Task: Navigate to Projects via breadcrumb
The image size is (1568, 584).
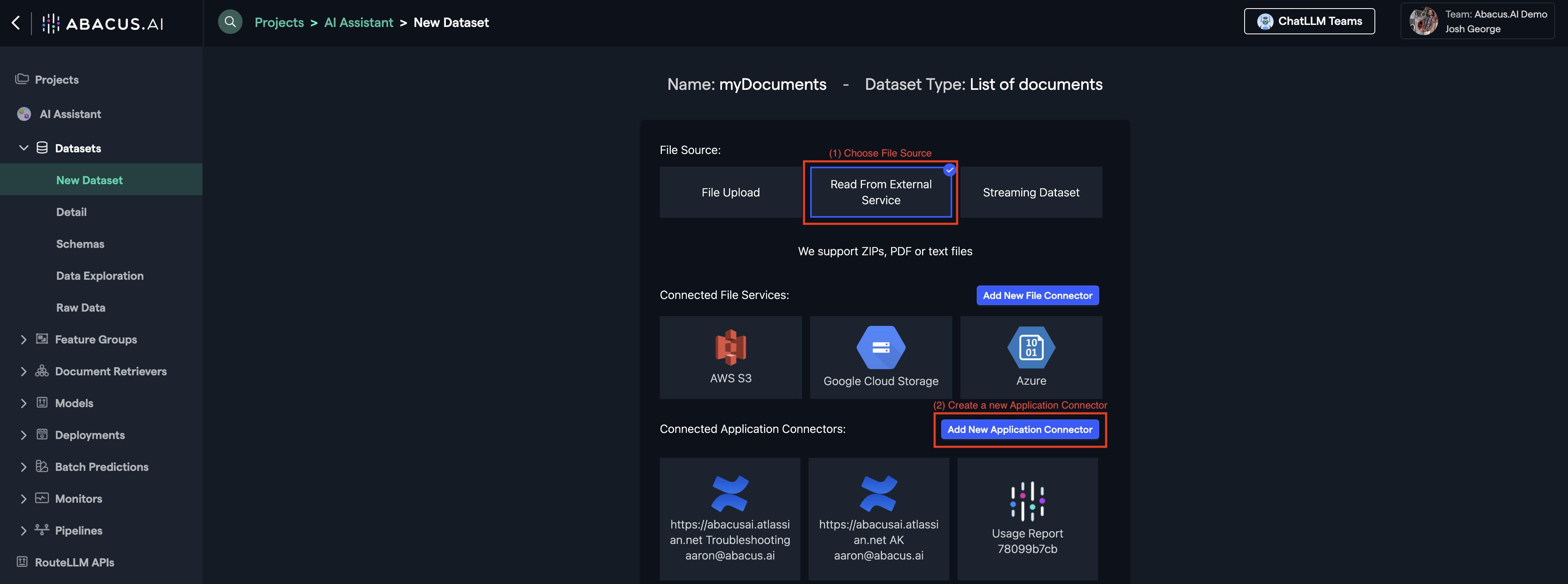Action: (279, 22)
